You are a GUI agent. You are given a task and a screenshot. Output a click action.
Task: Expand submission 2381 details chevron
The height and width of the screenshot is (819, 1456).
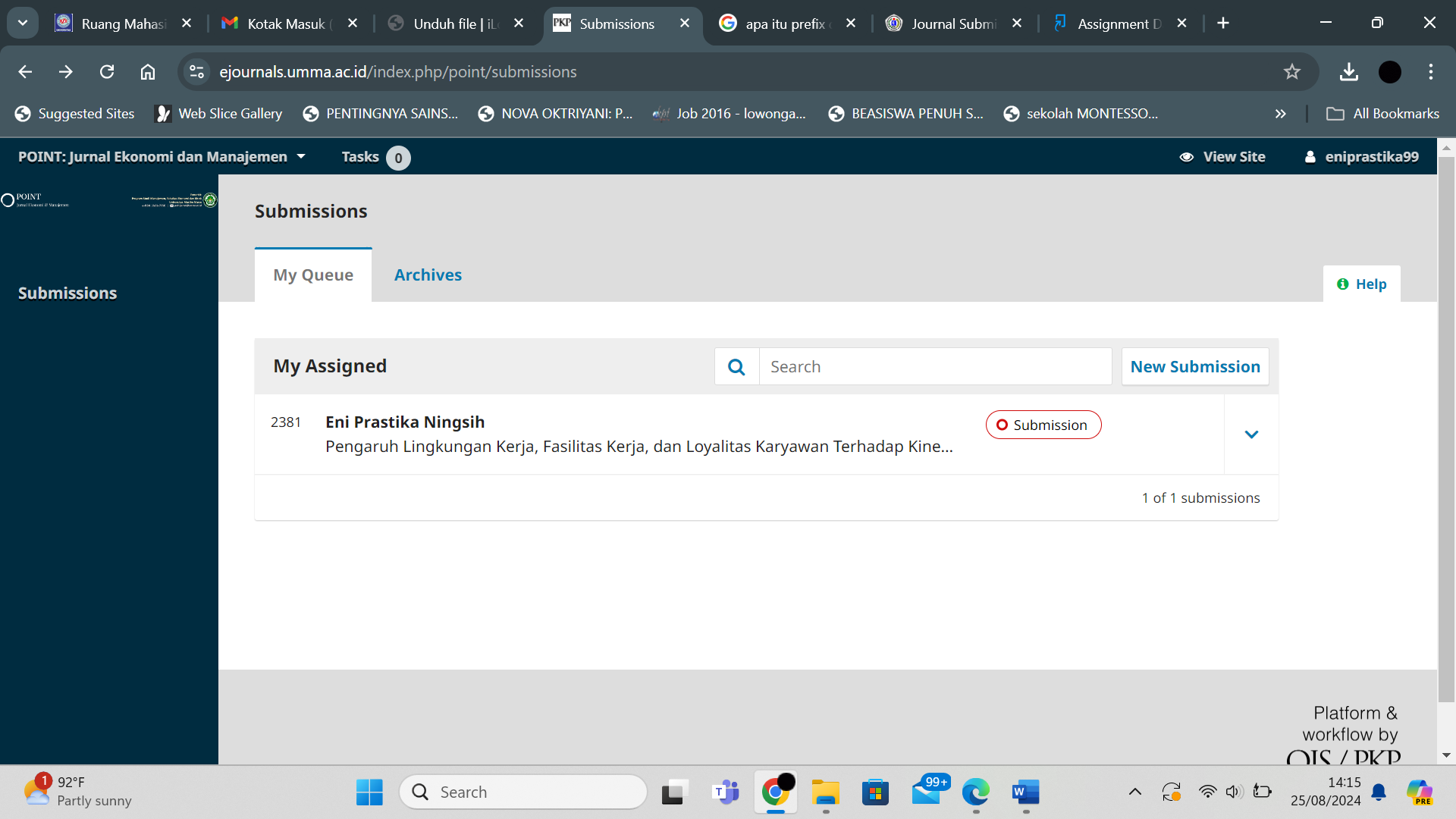1252,435
